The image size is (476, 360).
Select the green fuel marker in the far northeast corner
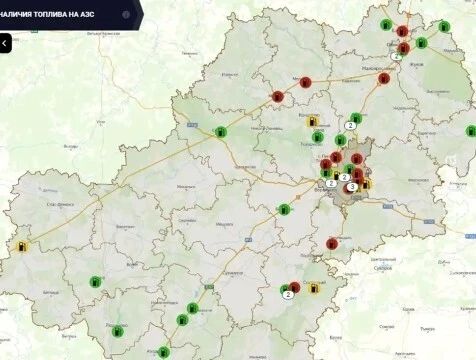[x=444, y=26]
